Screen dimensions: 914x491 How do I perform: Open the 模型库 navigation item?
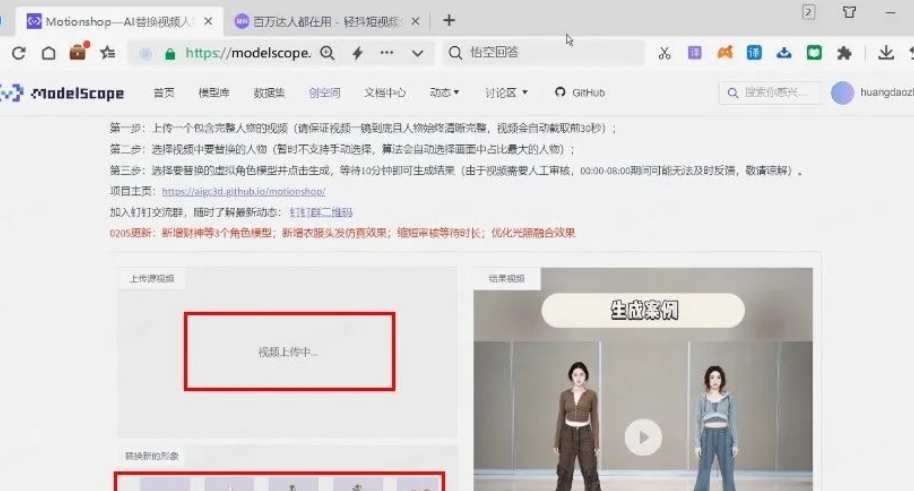(x=214, y=93)
